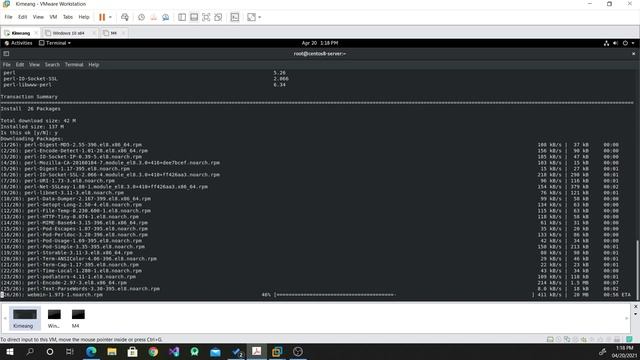The width and height of the screenshot is (640, 360).
Task: Open the terminal View menu
Action: point(34,64)
